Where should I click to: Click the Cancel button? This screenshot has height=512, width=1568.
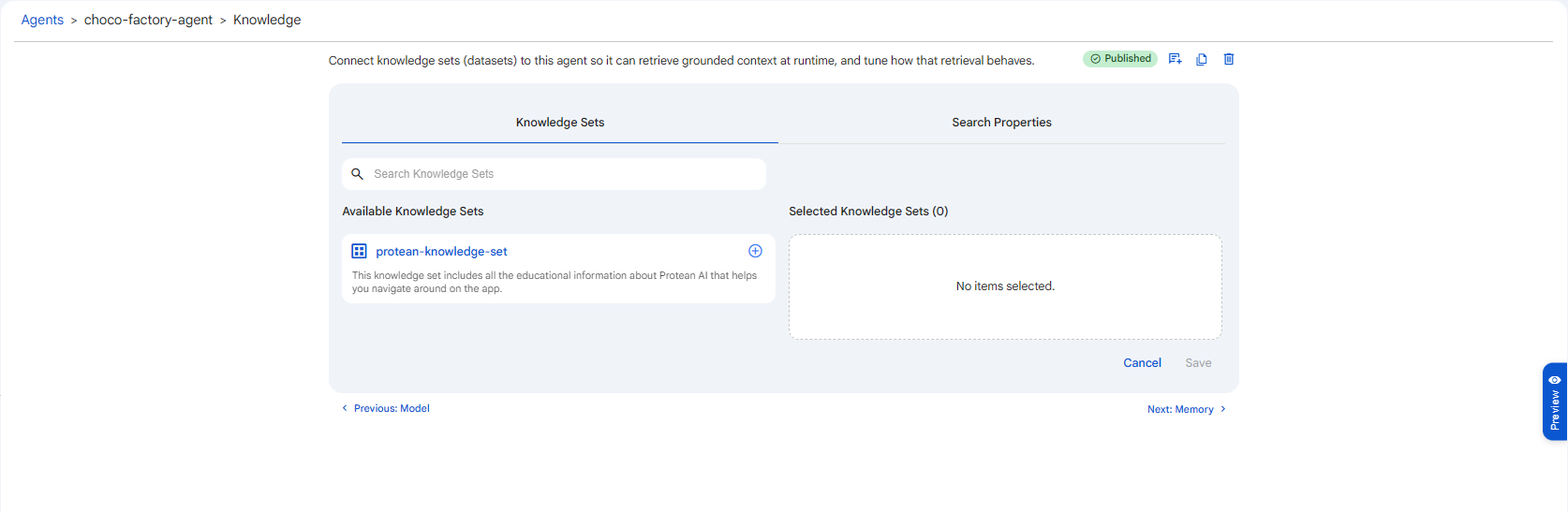pyautogui.click(x=1142, y=363)
